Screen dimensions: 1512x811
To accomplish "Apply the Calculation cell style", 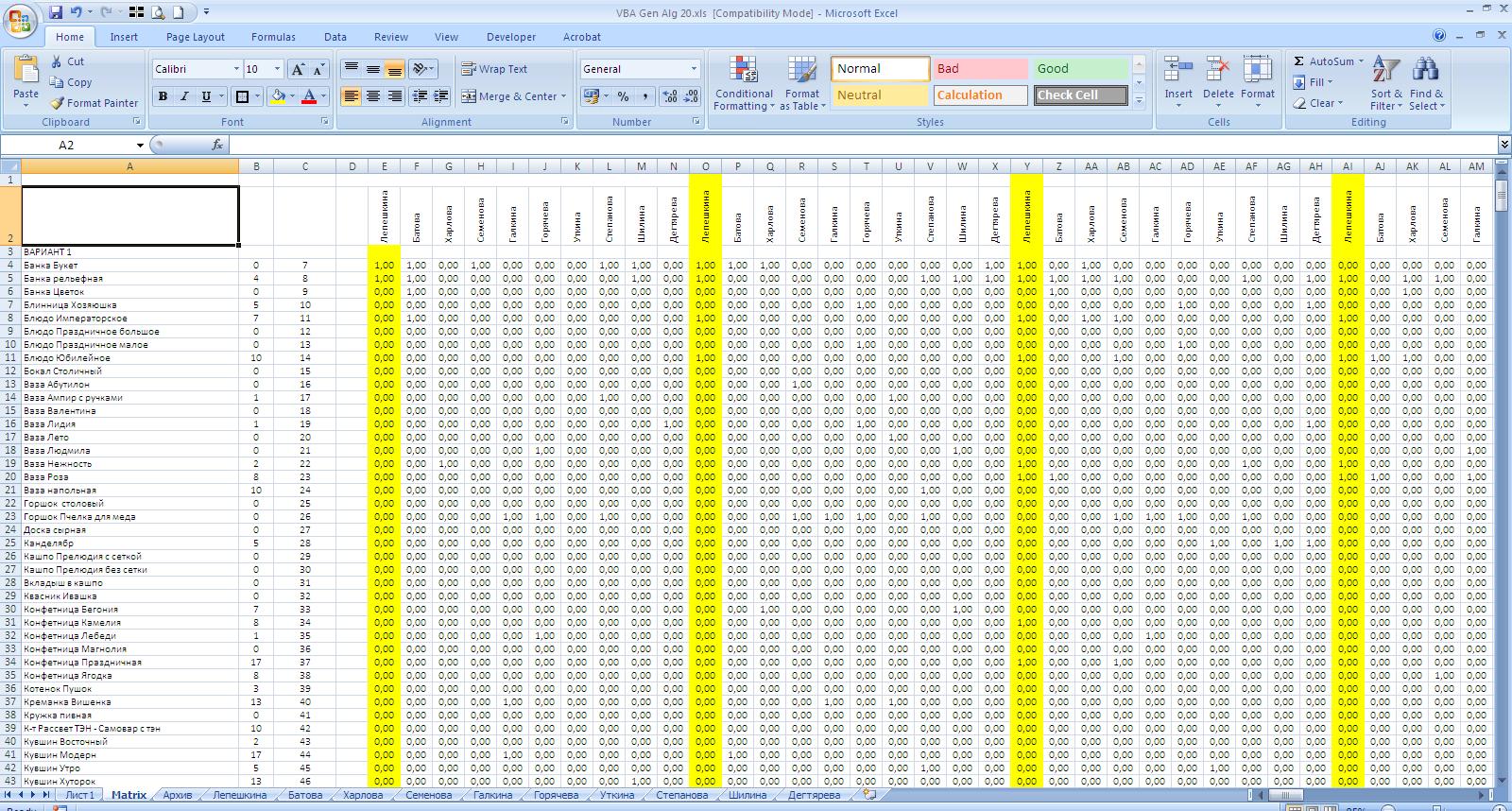I will pyautogui.click(x=980, y=95).
